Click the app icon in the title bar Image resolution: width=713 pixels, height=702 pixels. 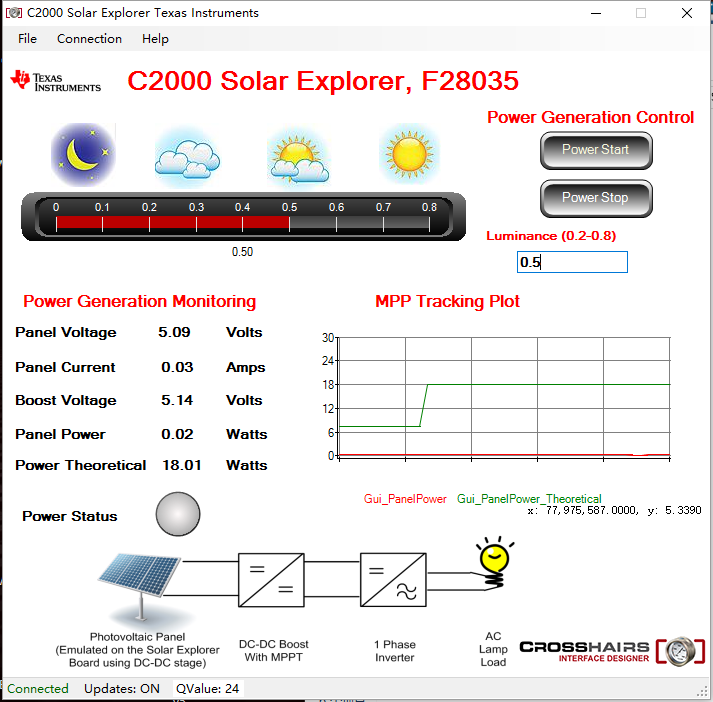(14, 13)
